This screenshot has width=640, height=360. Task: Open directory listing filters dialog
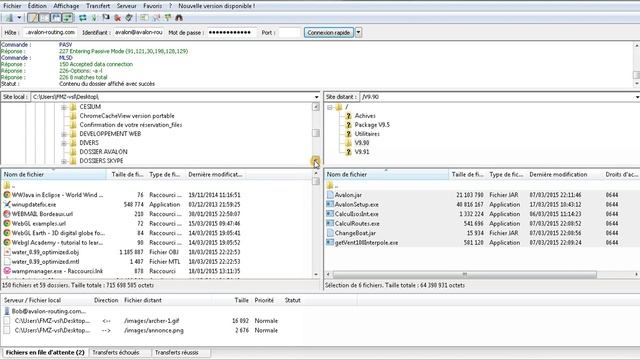click(x=144, y=18)
